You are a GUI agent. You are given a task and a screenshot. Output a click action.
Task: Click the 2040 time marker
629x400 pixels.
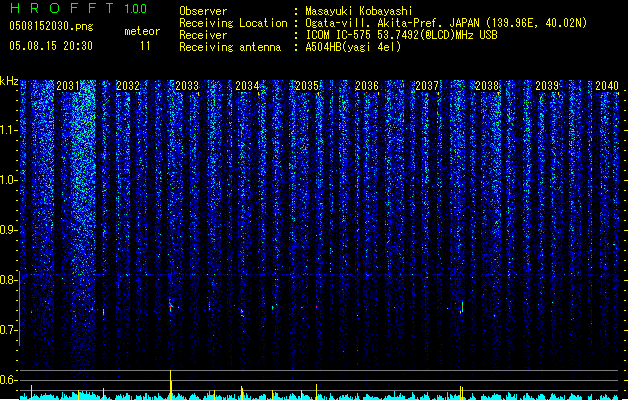pyautogui.click(x=607, y=86)
